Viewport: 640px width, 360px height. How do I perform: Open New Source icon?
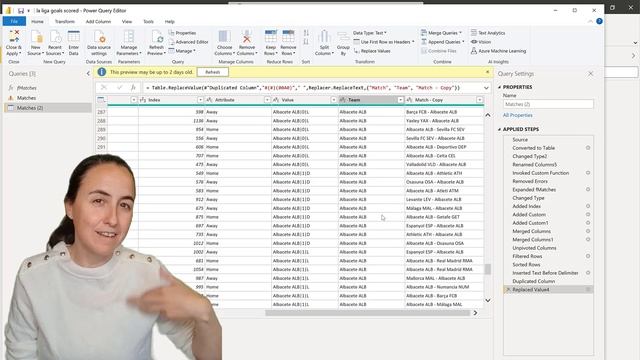pyautogui.click(x=36, y=37)
